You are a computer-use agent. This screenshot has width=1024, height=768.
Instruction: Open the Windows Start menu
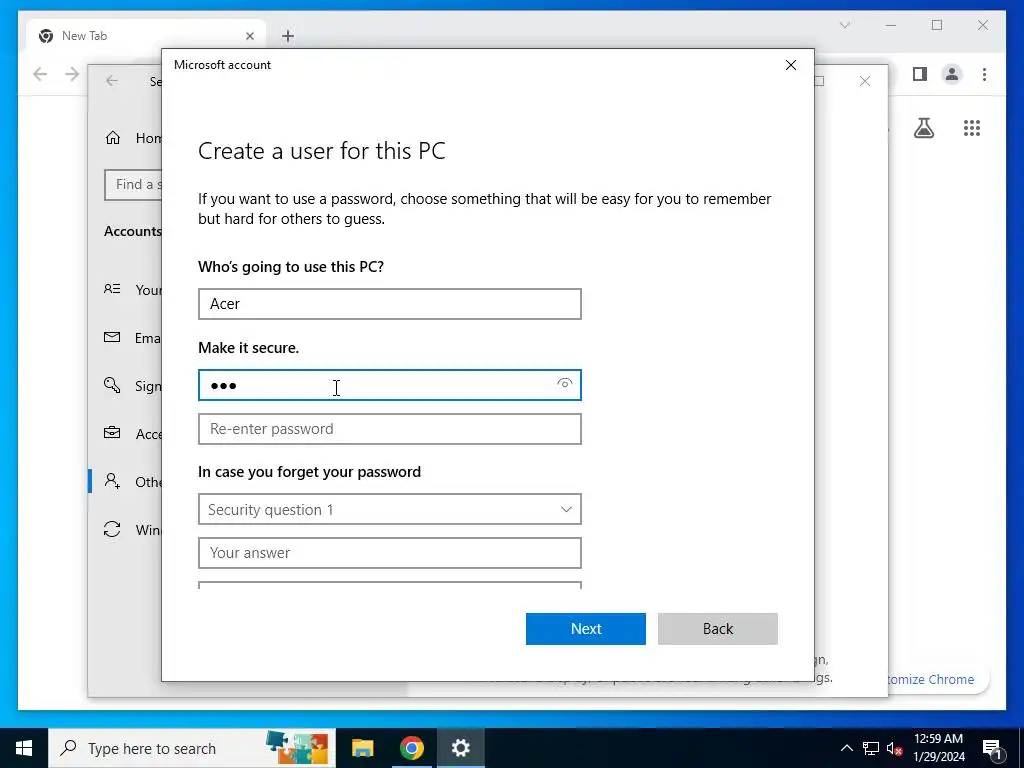coord(24,748)
